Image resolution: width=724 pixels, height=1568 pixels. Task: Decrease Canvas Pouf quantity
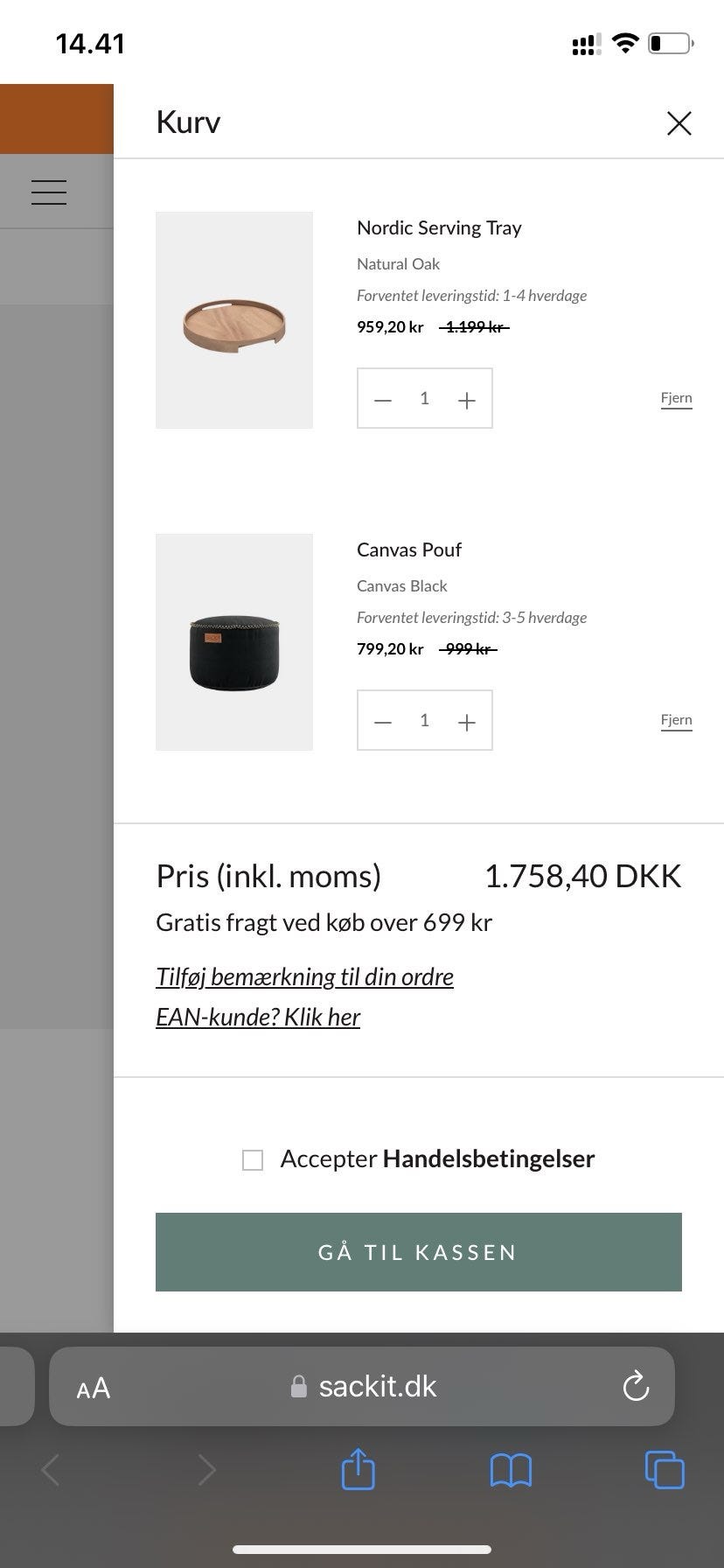click(383, 722)
